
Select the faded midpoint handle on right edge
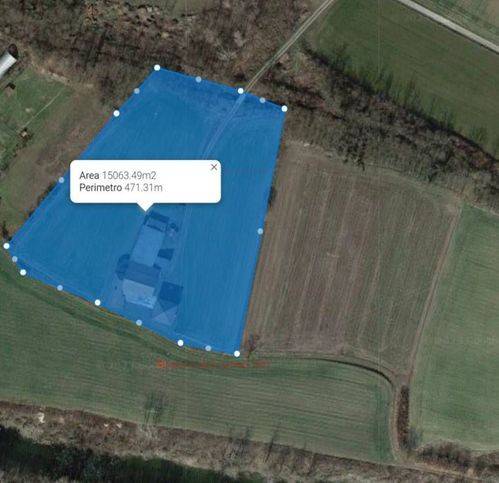260,231
